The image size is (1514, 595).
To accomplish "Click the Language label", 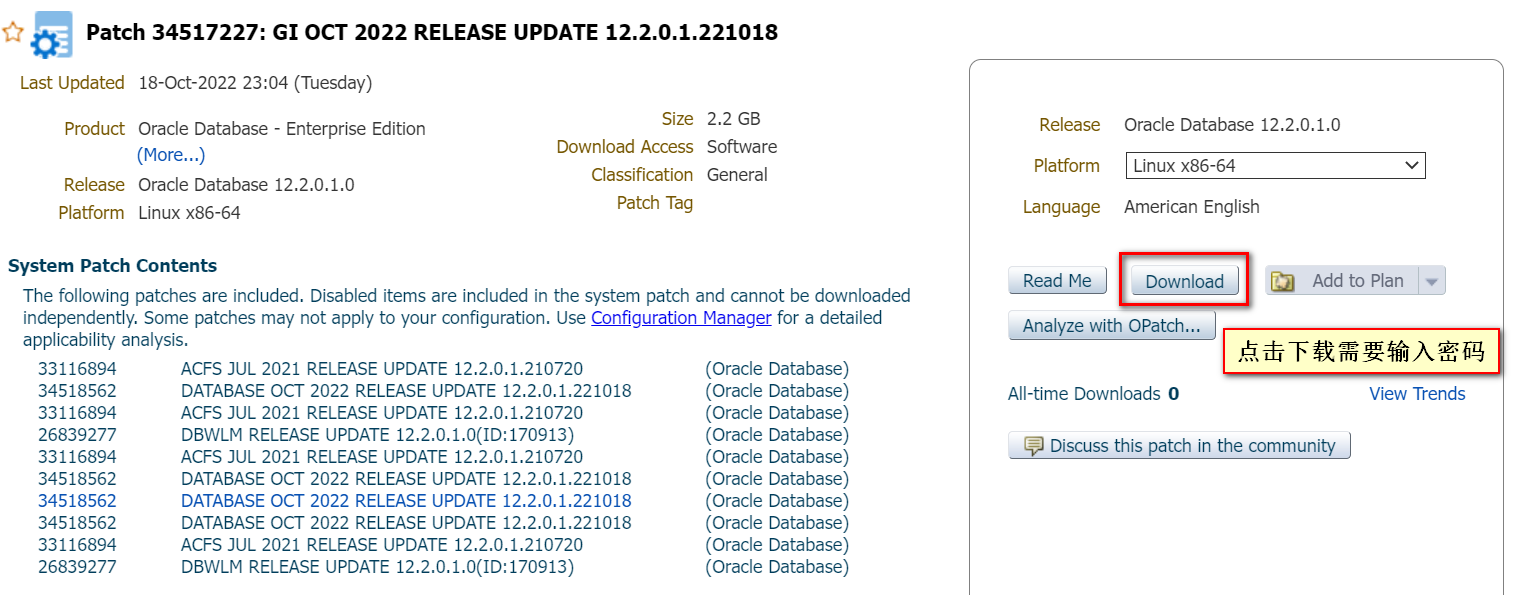I will 1061,207.
